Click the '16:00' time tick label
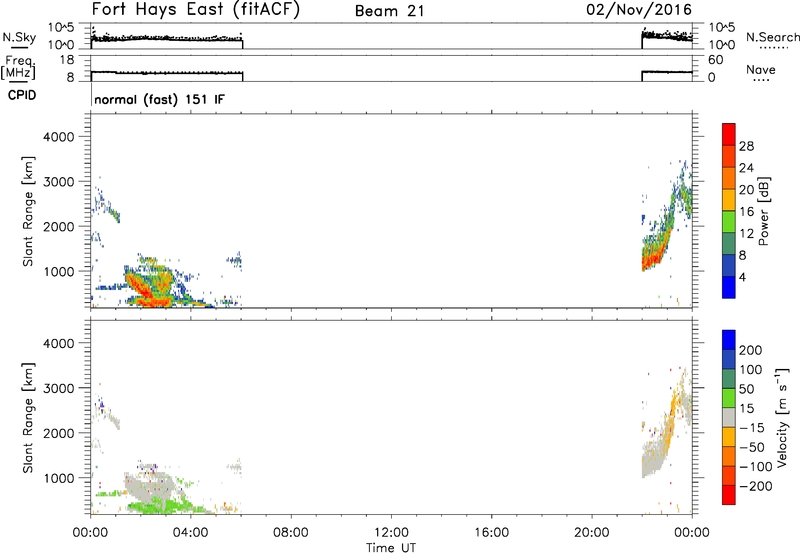This screenshot has height=554, width=800. 491,533
